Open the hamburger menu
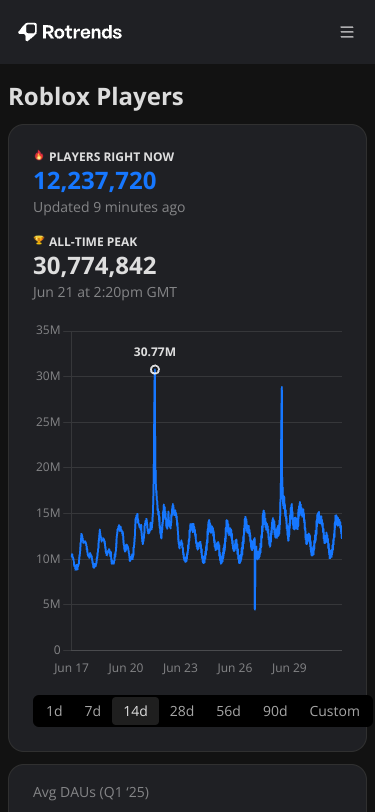375x812 pixels. click(347, 32)
